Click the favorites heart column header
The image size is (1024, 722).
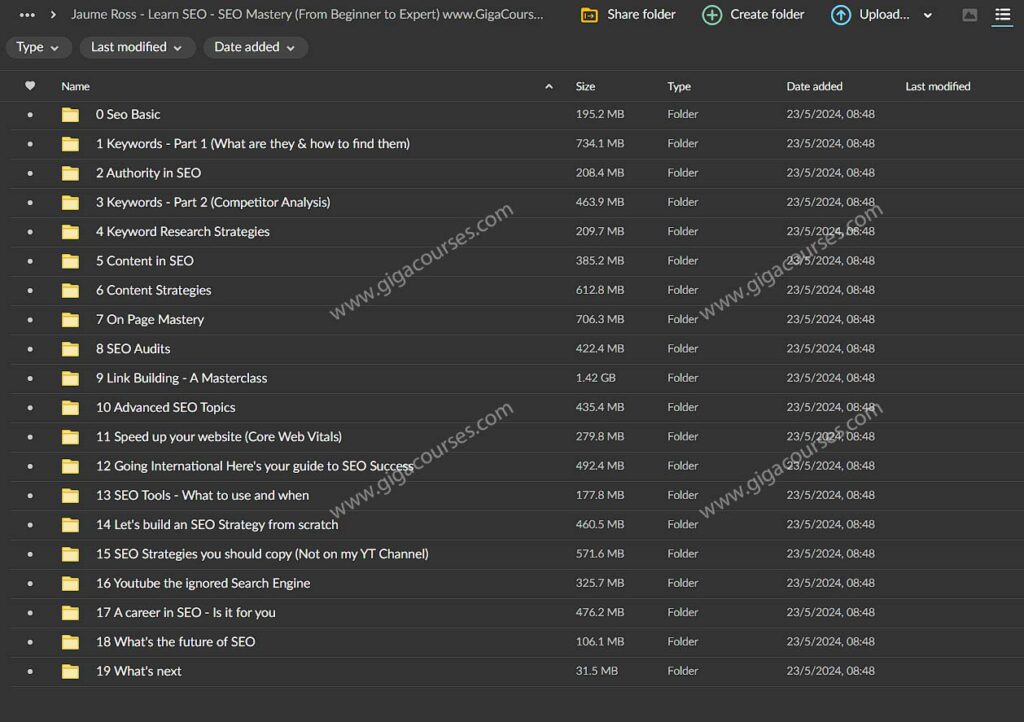coord(30,86)
